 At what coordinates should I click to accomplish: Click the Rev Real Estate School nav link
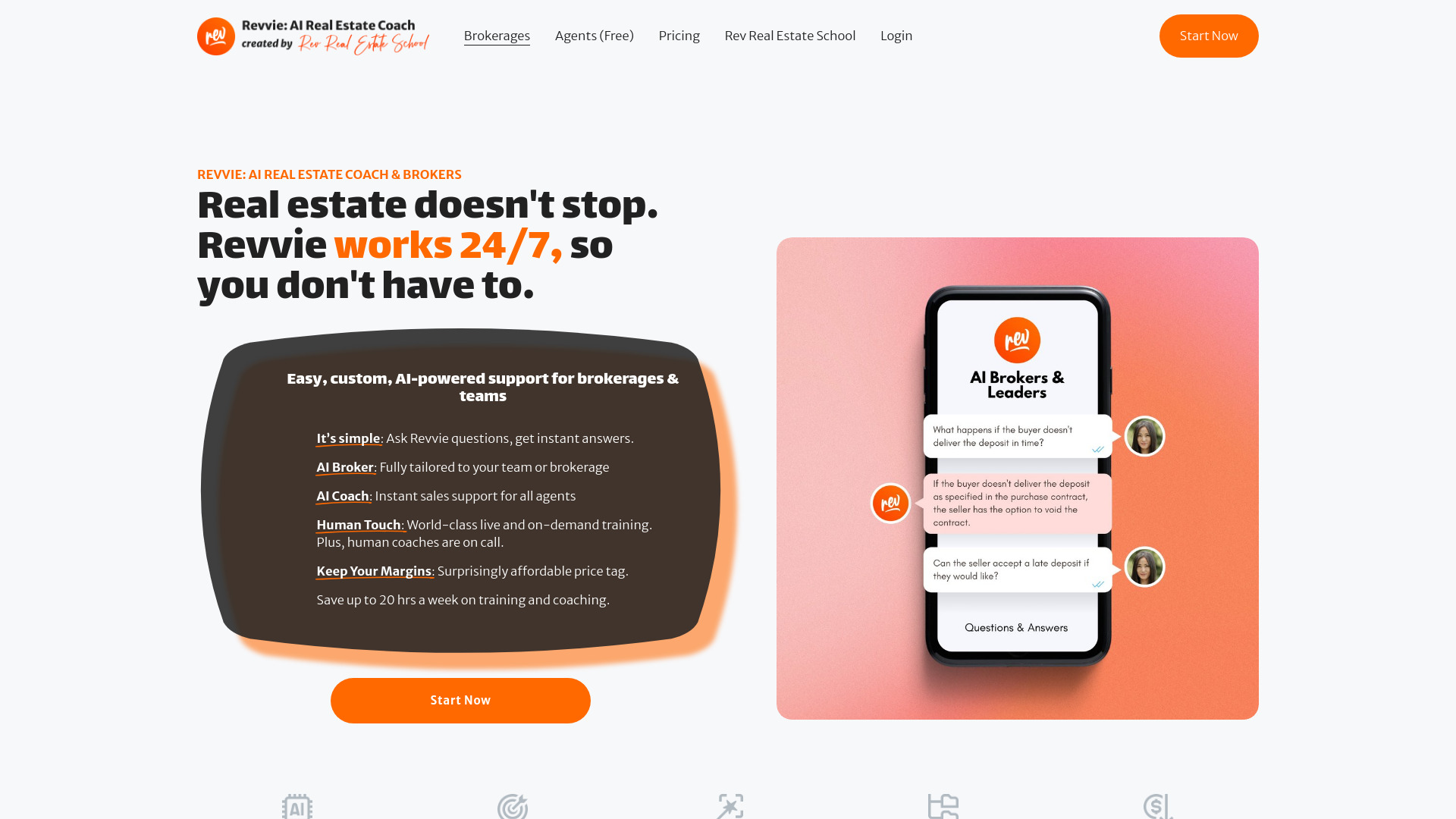click(x=790, y=36)
